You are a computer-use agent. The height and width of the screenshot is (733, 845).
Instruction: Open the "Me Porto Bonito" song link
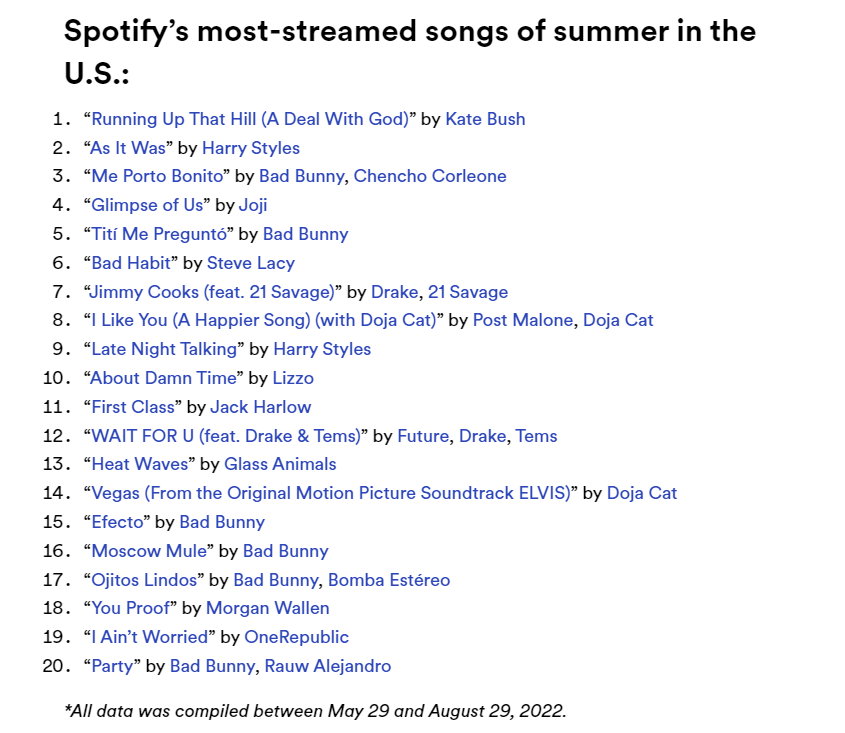coord(159,176)
